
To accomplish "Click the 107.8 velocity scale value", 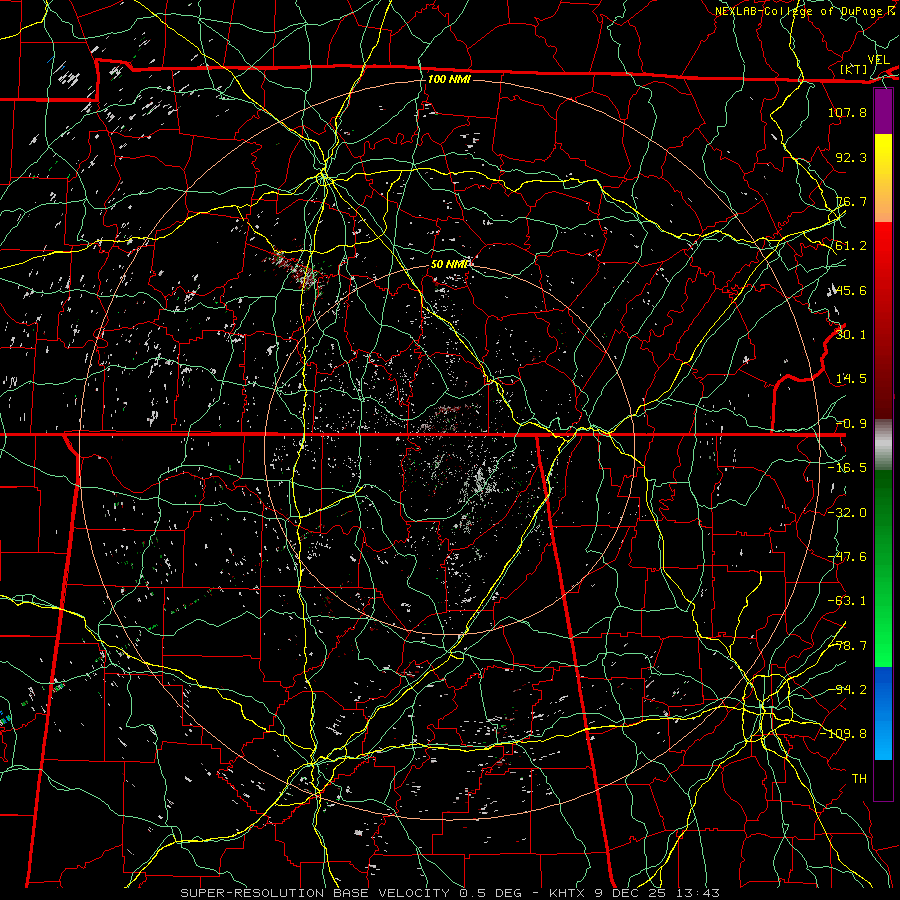I will [847, 112].
